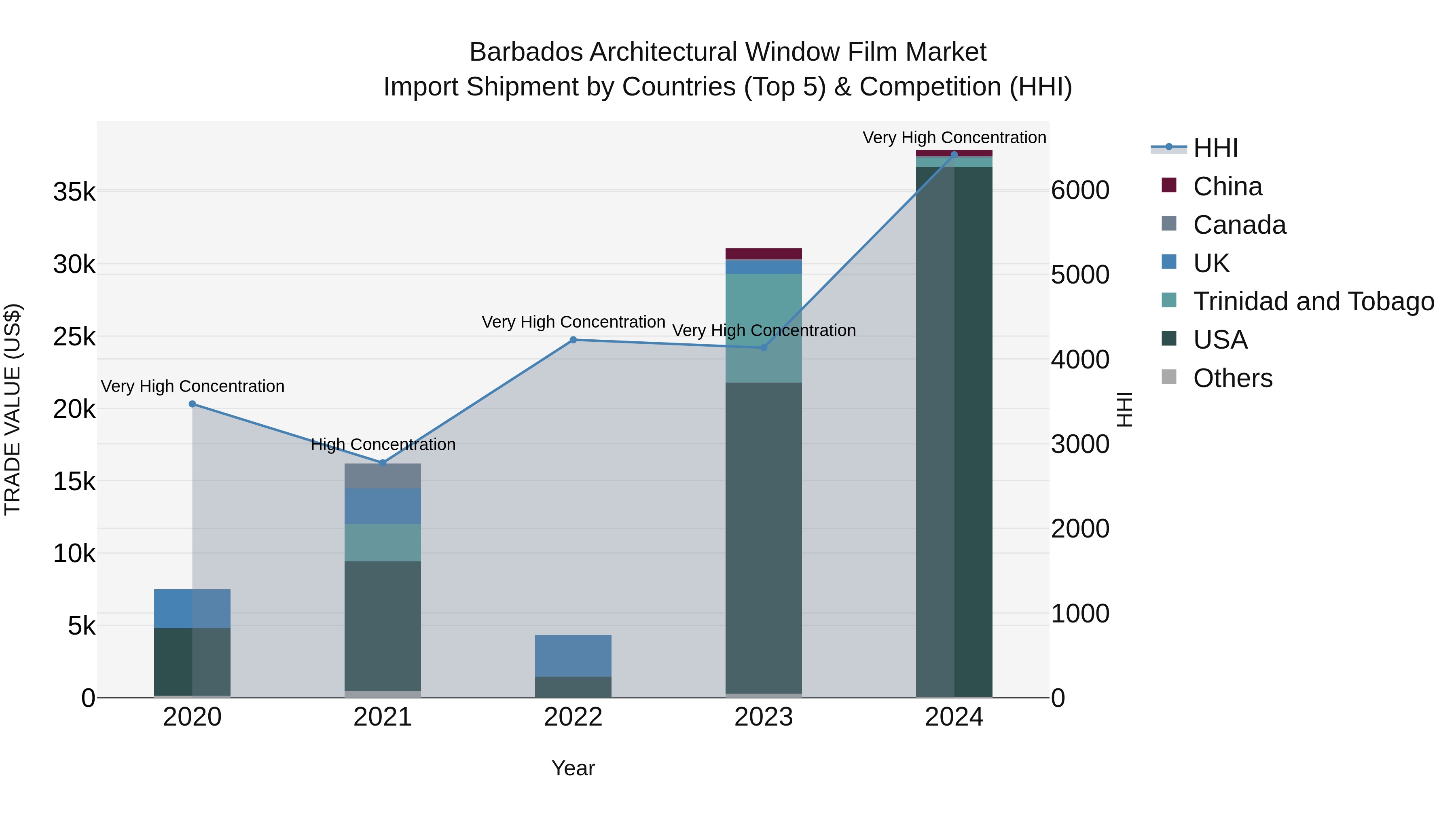Screen dimensions: 1456x819
Task: Click the 'Year' x-axis title
Action: tap(573, 769)
